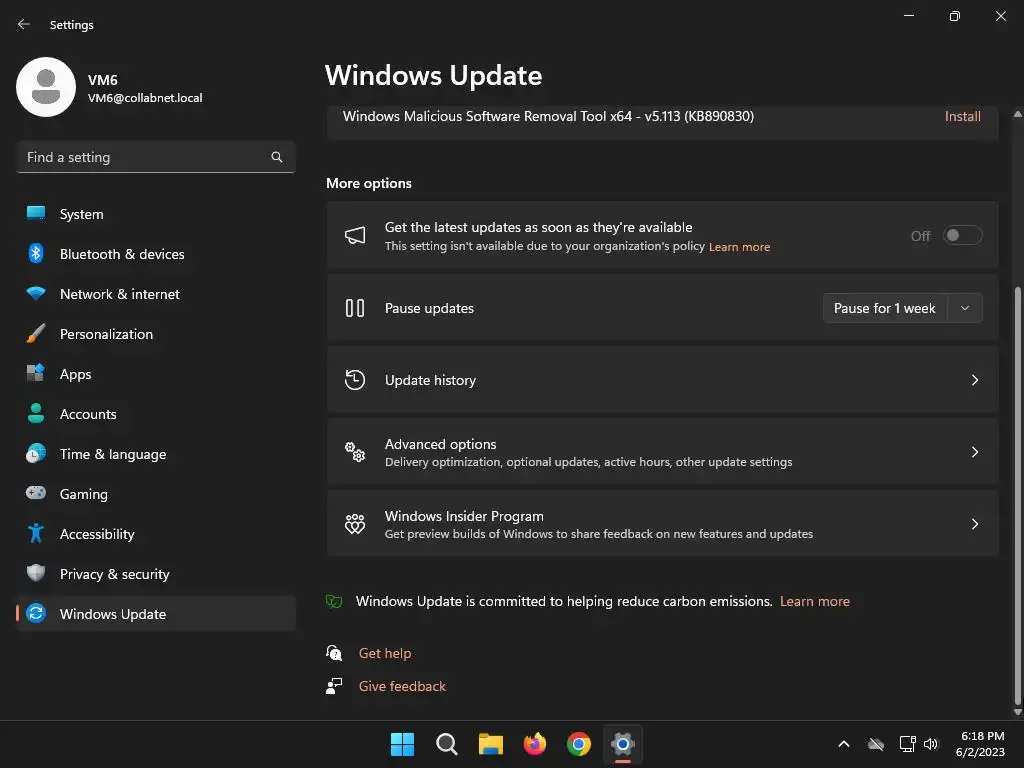Click the search magnifier in Find a setting
The image size is (1024, 768).
pyautogui.click(x=277, y=157)
